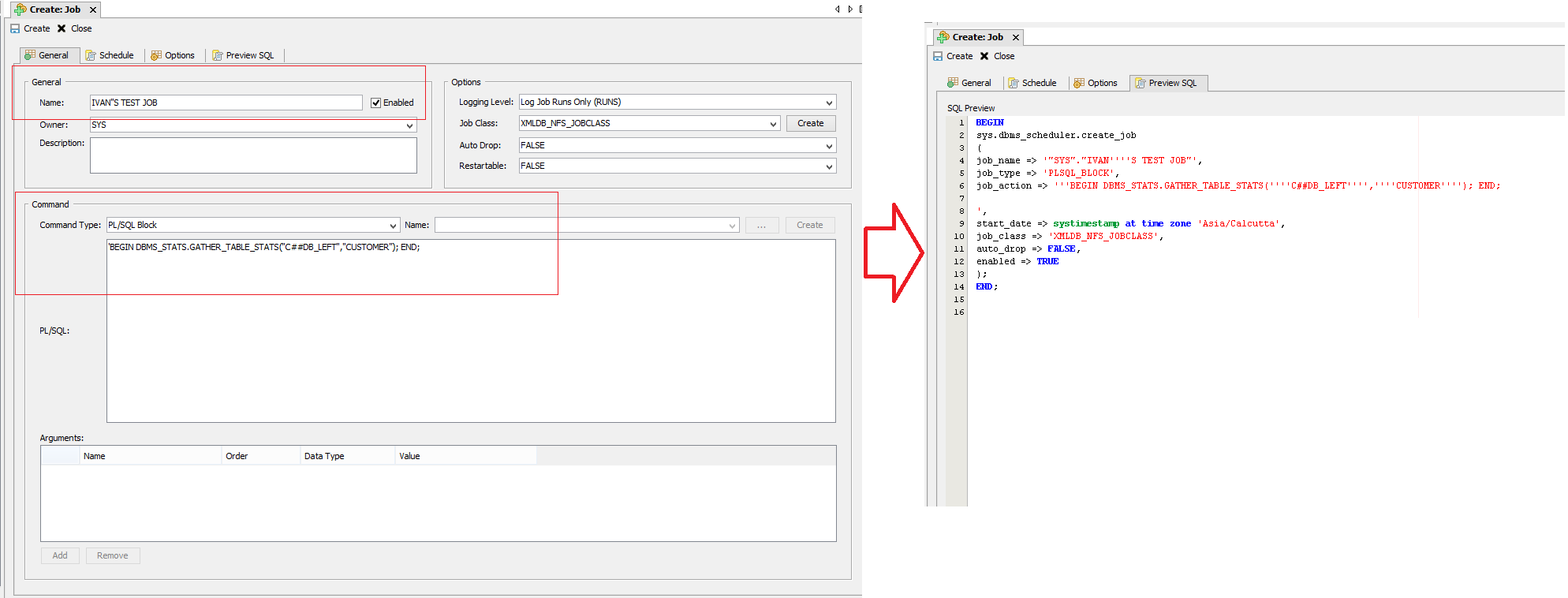Click the Remove argument button
Image resolution: width=1568 pixels, height=598 pixels.
point(113,555)
